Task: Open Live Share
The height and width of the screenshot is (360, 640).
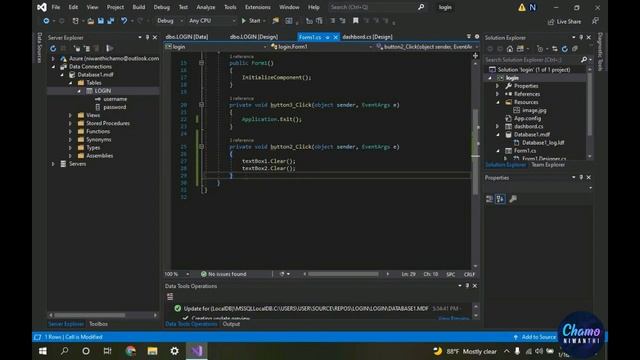Action: [564, 22]
